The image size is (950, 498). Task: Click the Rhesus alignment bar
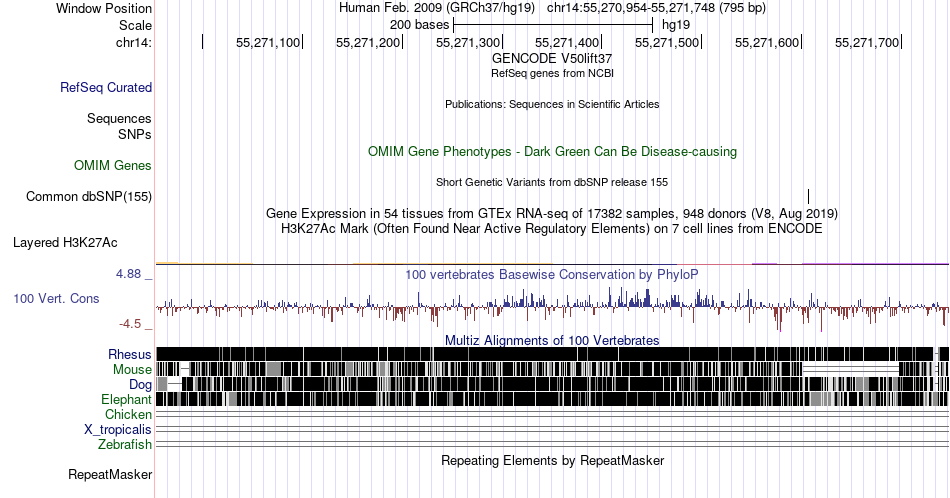552,354
